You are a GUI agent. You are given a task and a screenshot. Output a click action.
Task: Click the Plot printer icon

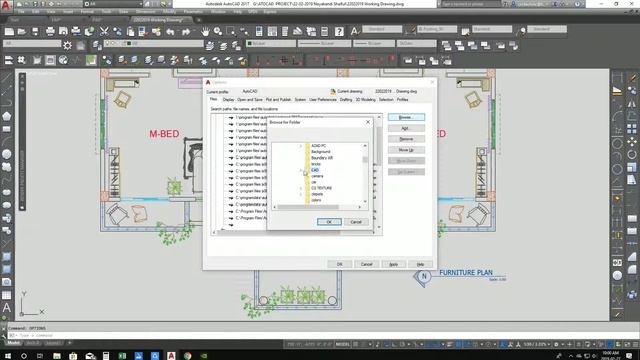click(50, 31)
